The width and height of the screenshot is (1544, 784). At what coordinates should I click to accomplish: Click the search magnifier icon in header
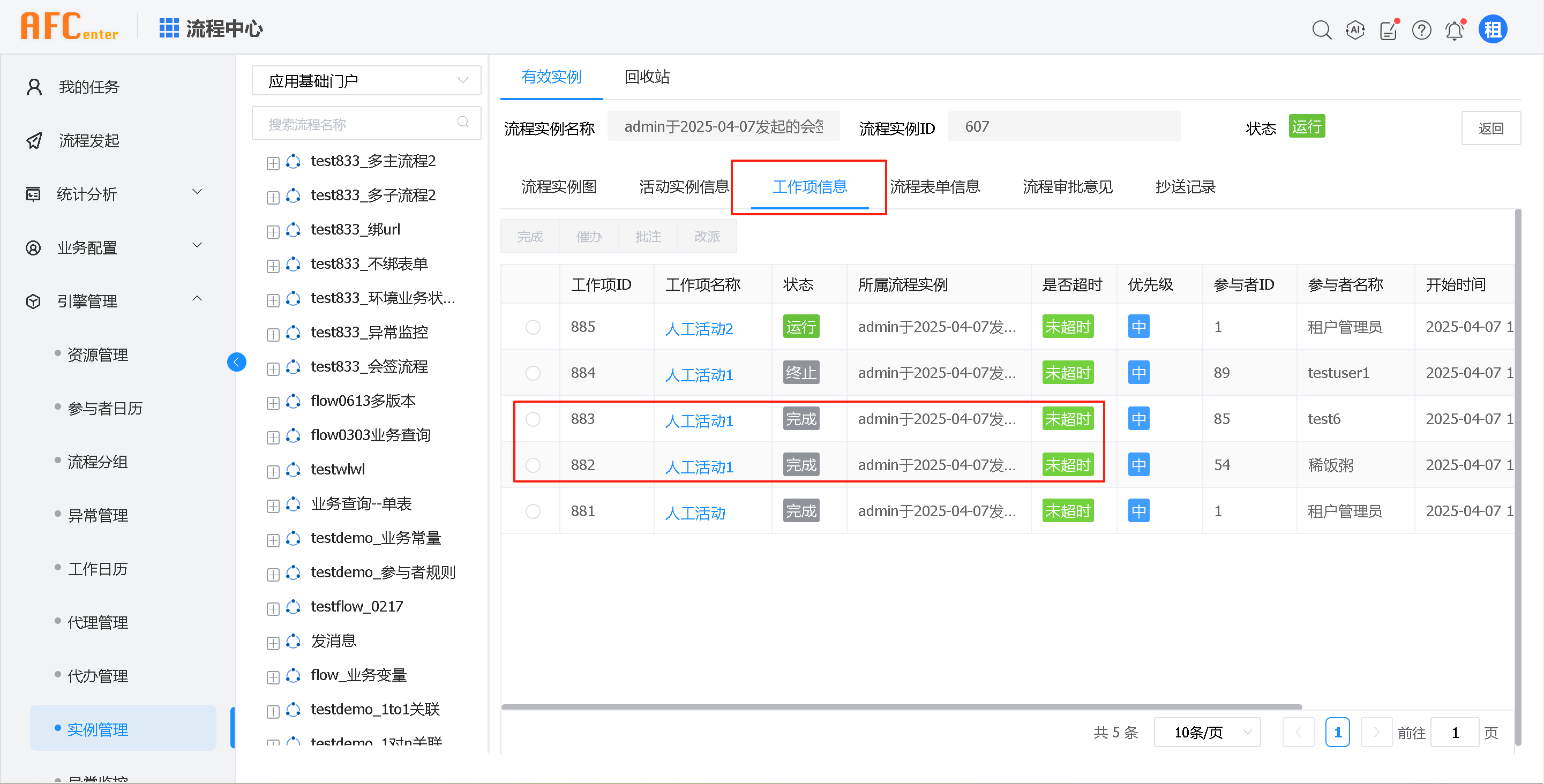(x=1321, y=29)
